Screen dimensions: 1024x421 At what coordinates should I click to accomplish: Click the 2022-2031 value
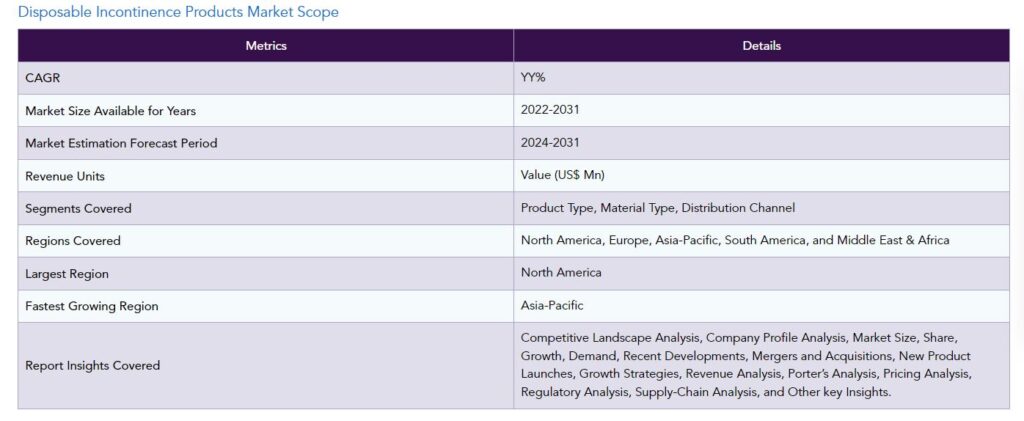(550, 110)
